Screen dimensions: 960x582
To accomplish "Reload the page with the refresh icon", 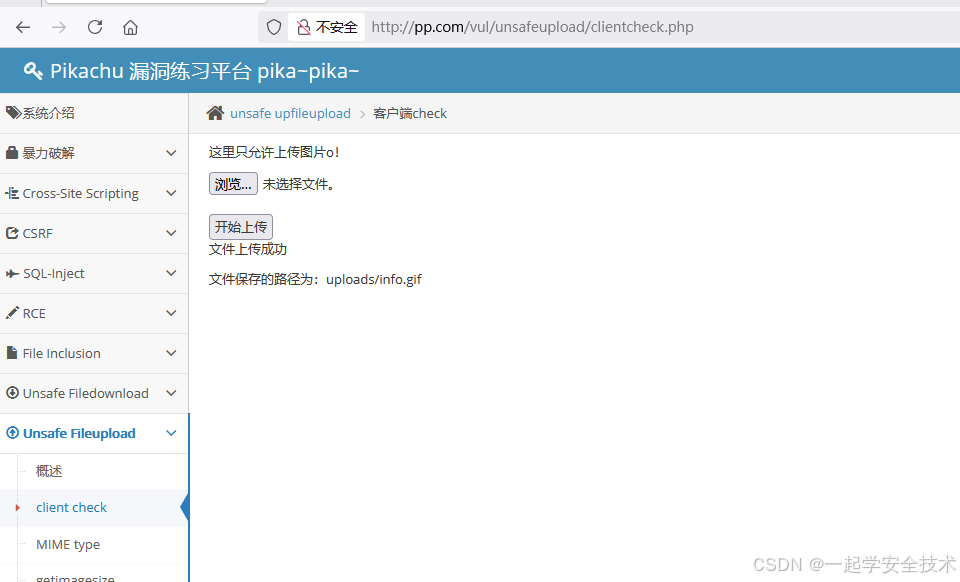I will click(x=95, y=27).
